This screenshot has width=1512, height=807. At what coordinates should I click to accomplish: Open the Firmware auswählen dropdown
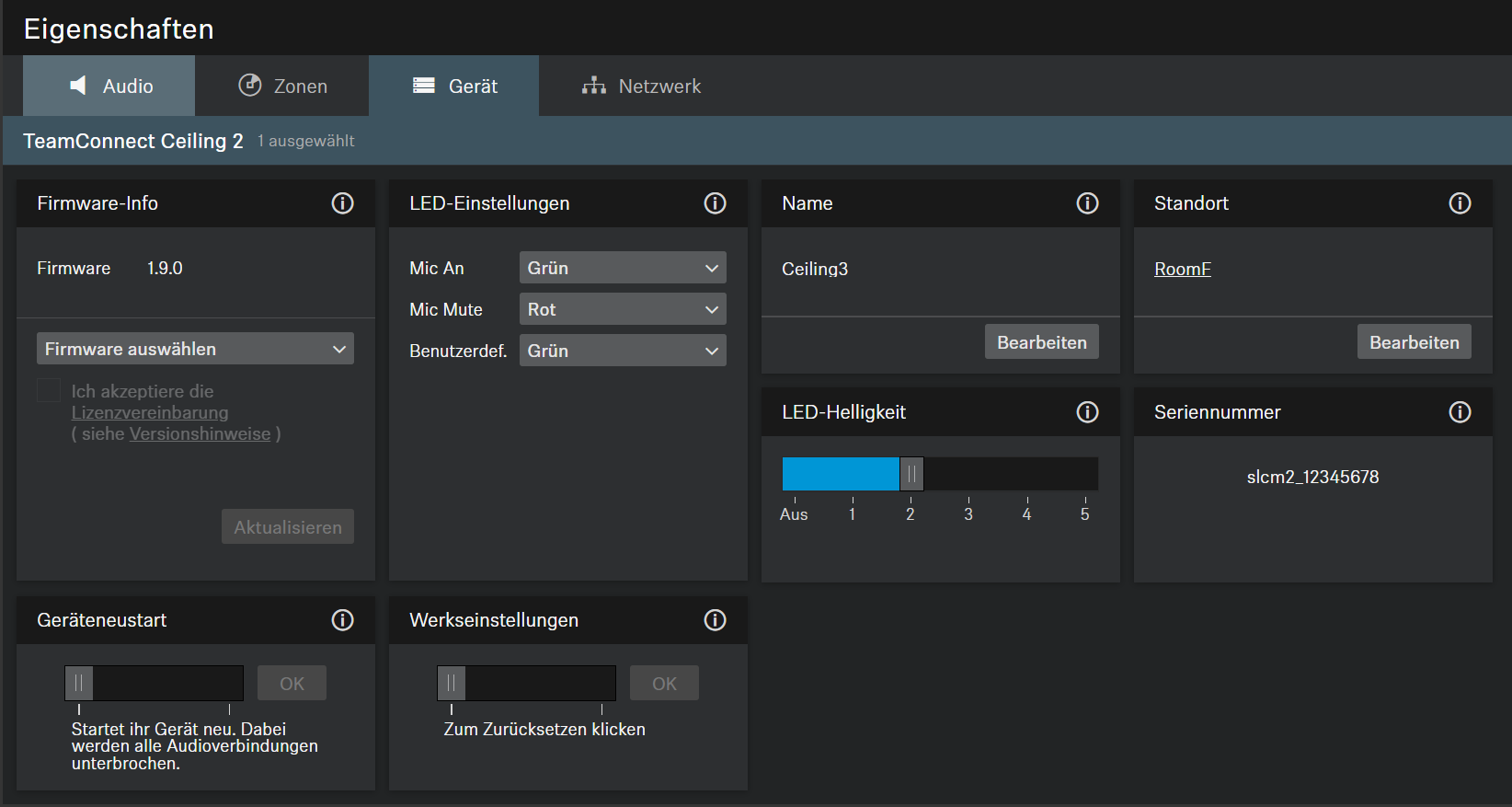pos(195,349)
